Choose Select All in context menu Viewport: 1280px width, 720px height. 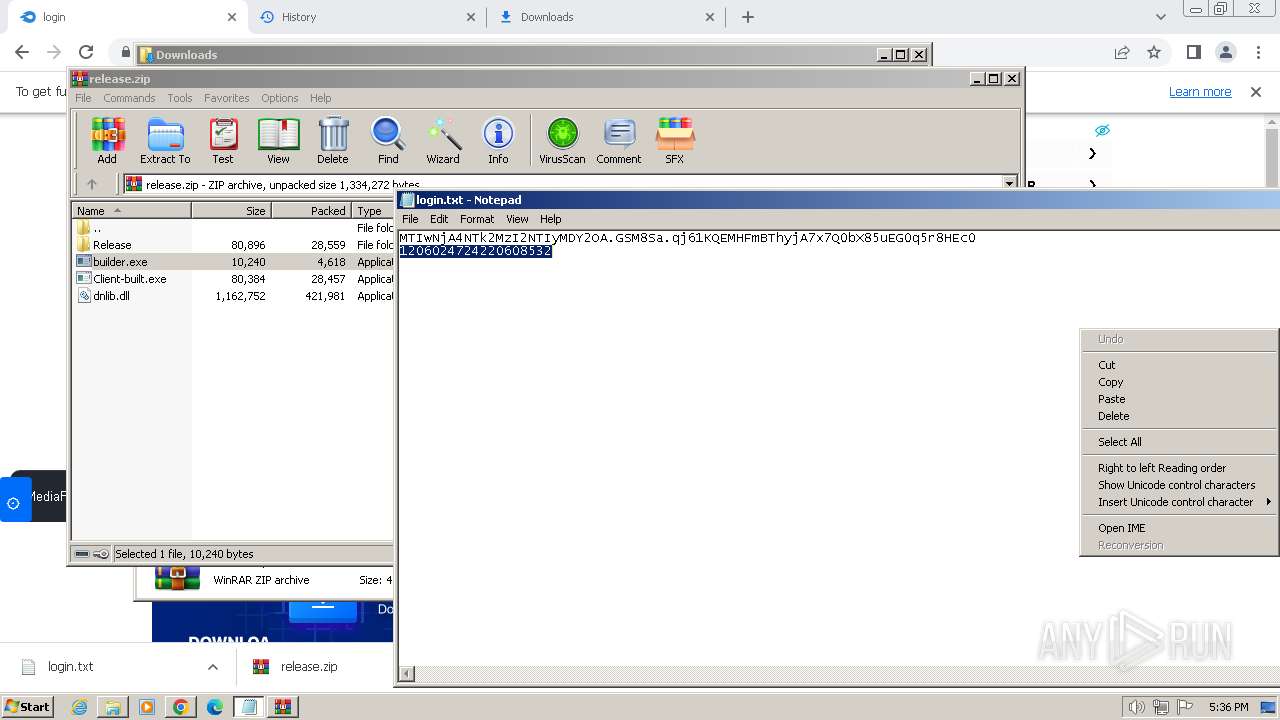point(1120,442)
